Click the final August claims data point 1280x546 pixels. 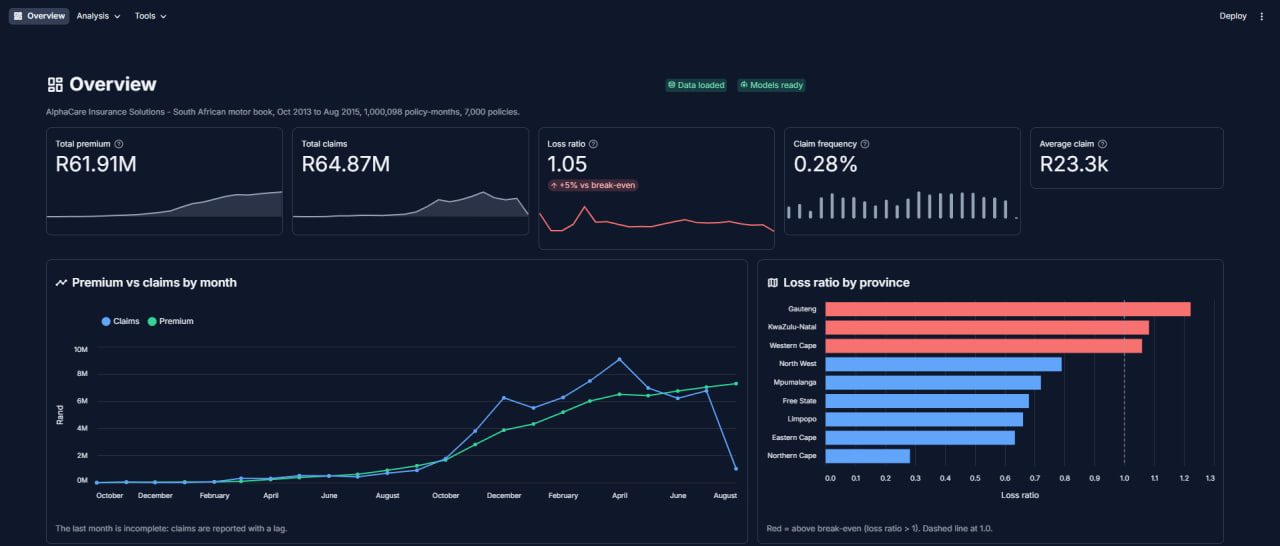click(x=736, y=468)
